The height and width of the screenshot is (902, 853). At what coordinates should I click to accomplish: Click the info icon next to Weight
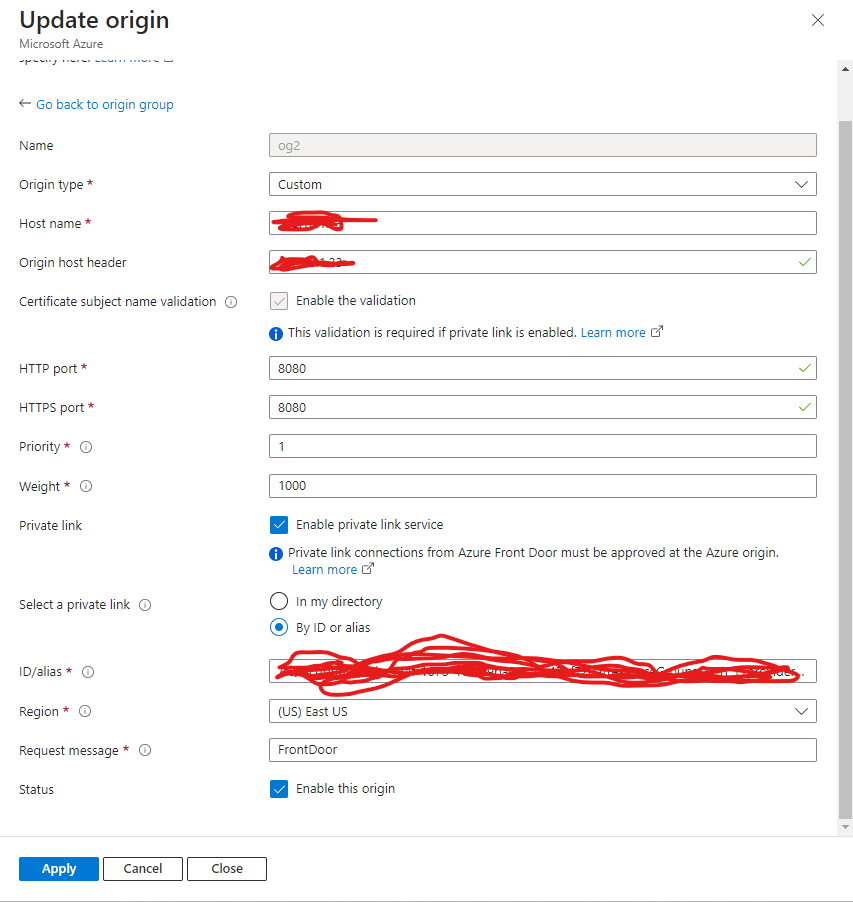tap(86, 487)
